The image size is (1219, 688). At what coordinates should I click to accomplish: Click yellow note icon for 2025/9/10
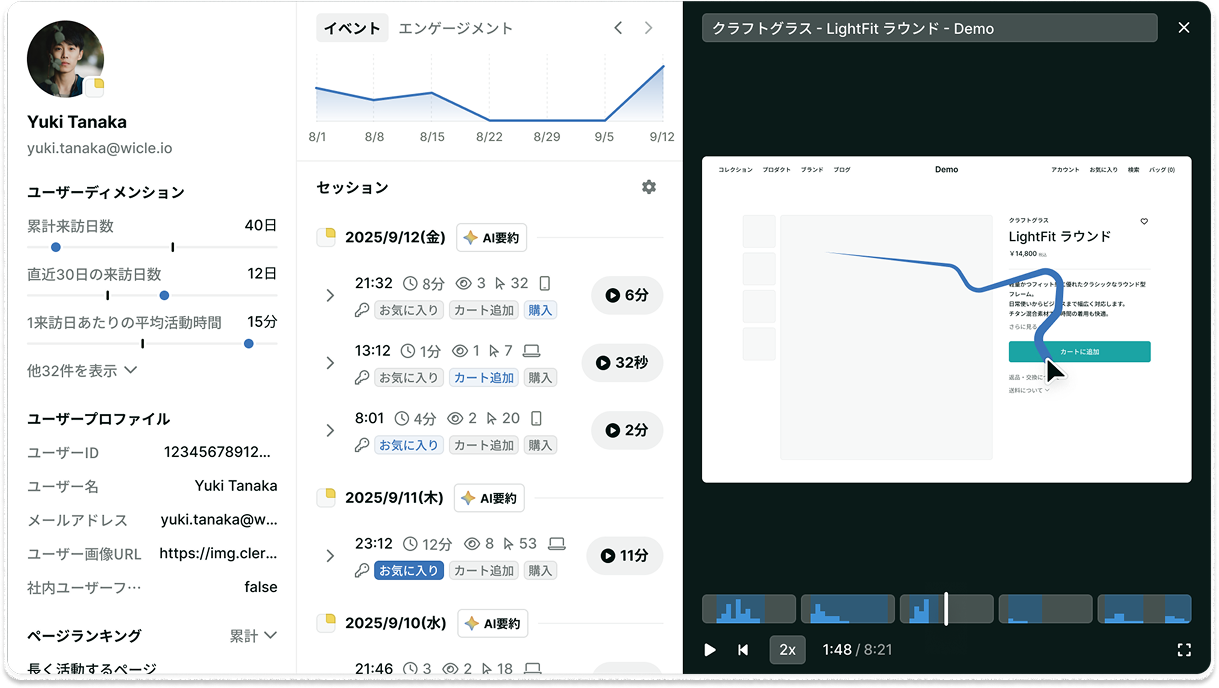point(326,623)
